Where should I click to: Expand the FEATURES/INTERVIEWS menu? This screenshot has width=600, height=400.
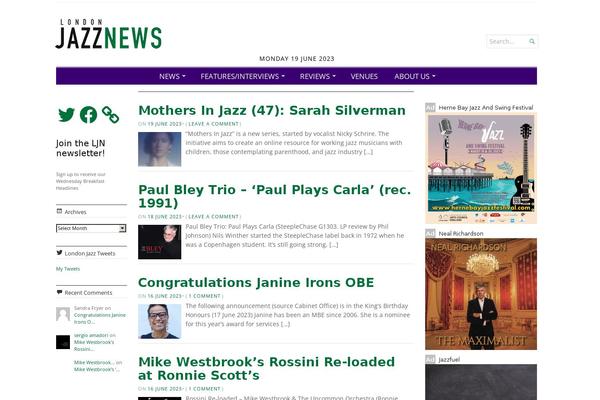243,76
